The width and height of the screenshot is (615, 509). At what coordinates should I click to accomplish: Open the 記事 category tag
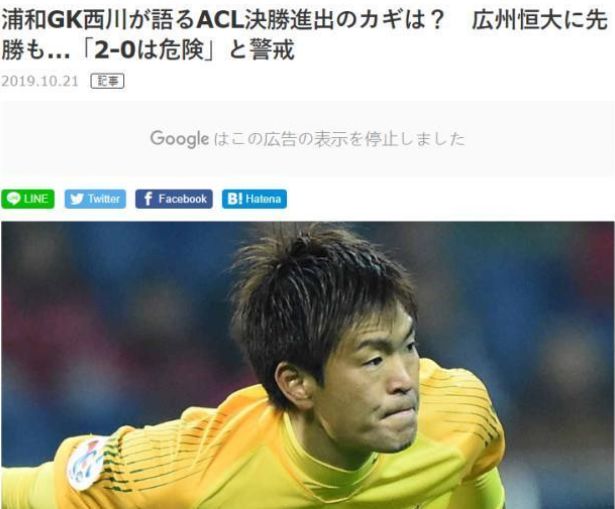[x=107, y=81]
